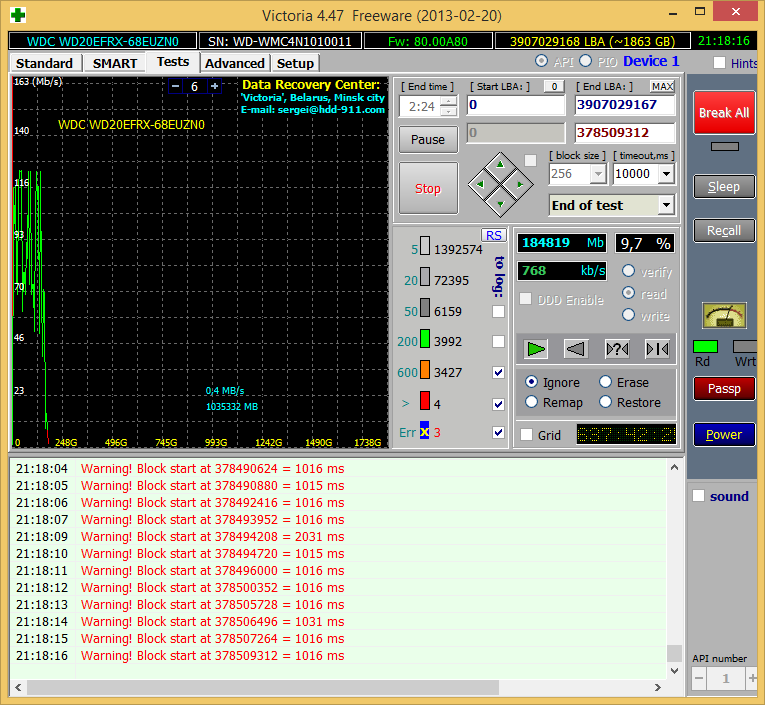Click the up arrow navigation diamond
The image size is (765, 705).
coord(500,163)
